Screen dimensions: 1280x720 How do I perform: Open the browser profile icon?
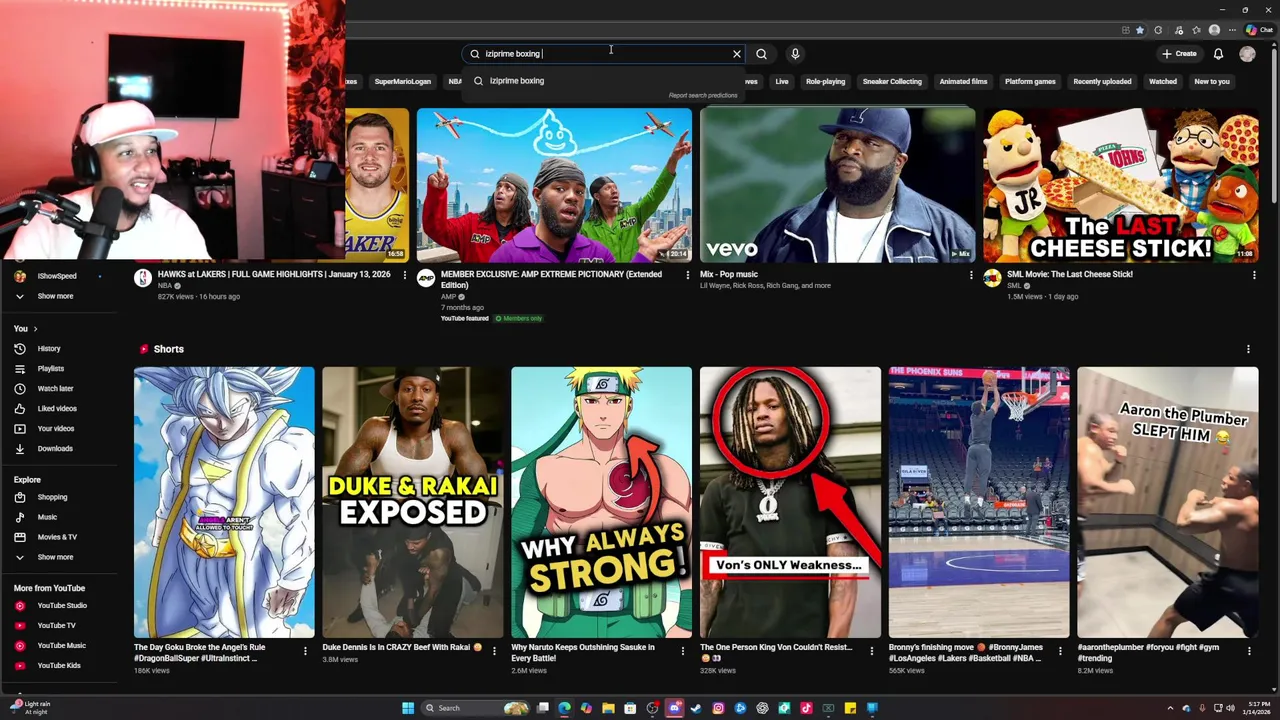pyautogui.click(x=1214, y=30)
